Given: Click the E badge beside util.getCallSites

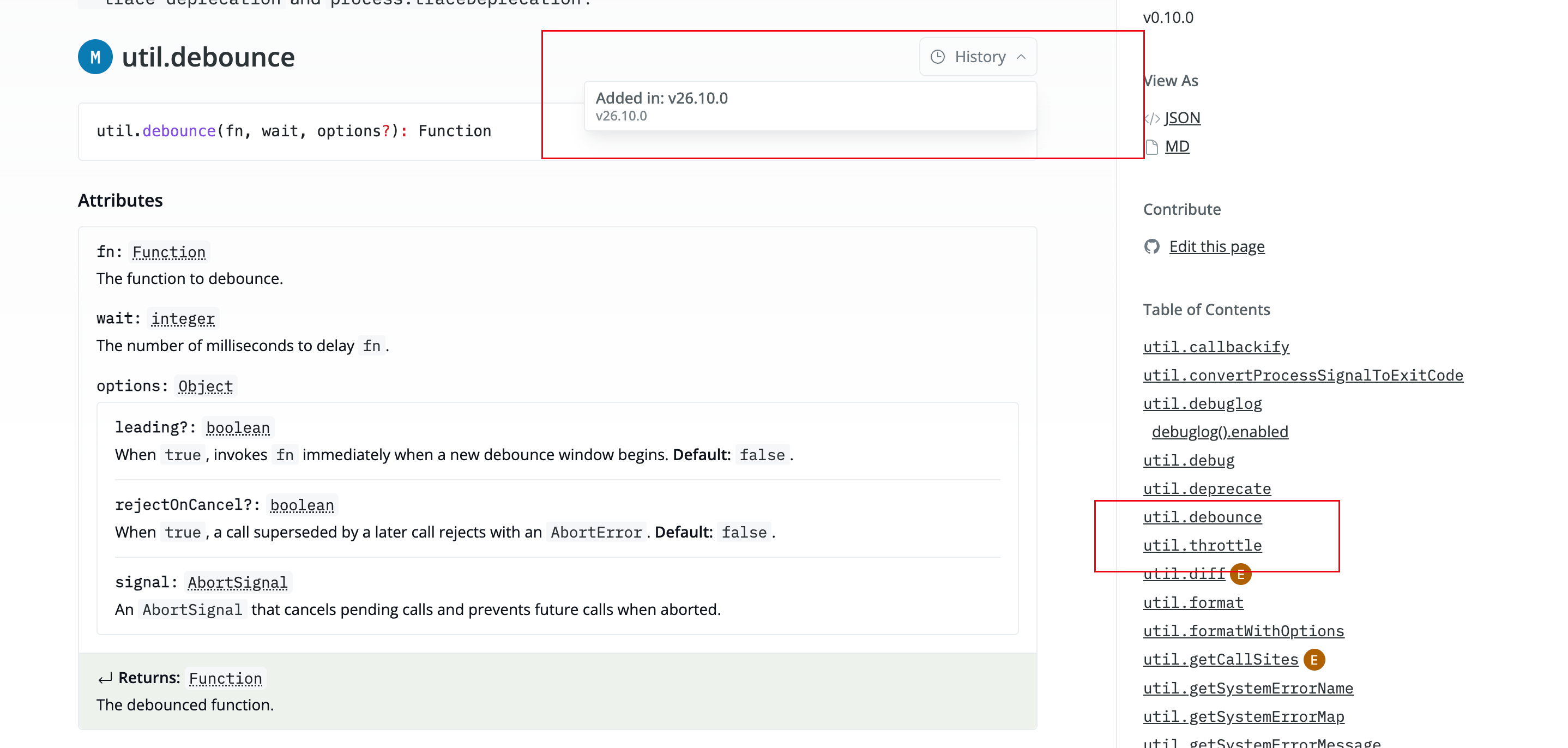Looking at the screenshot, I should tap(1314, 660).
